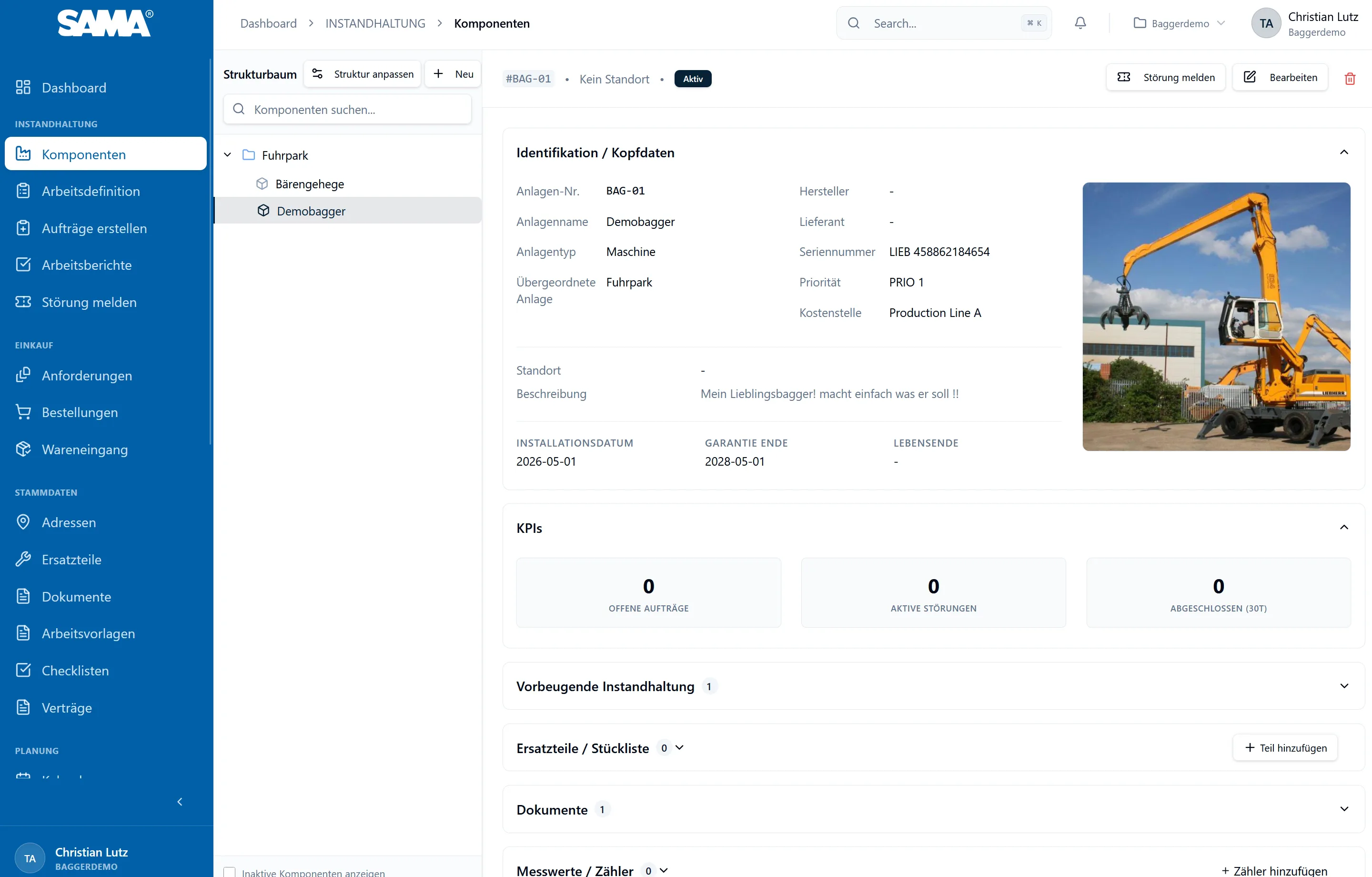The height and width of the screenshot is (877, 1372).
Task: Expand Vorbeugende Instandhaltung section
Action: click(x=1344, y=686)
